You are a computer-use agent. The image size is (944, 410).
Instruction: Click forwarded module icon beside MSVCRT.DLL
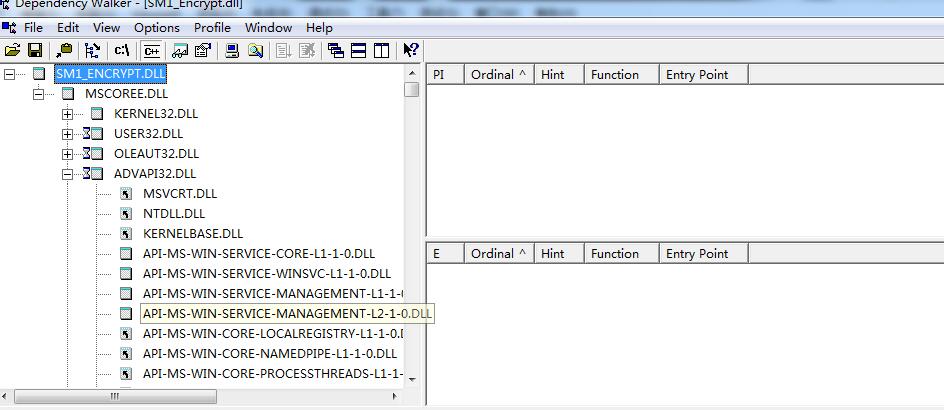pyautogui.click(x=126, y=194)
